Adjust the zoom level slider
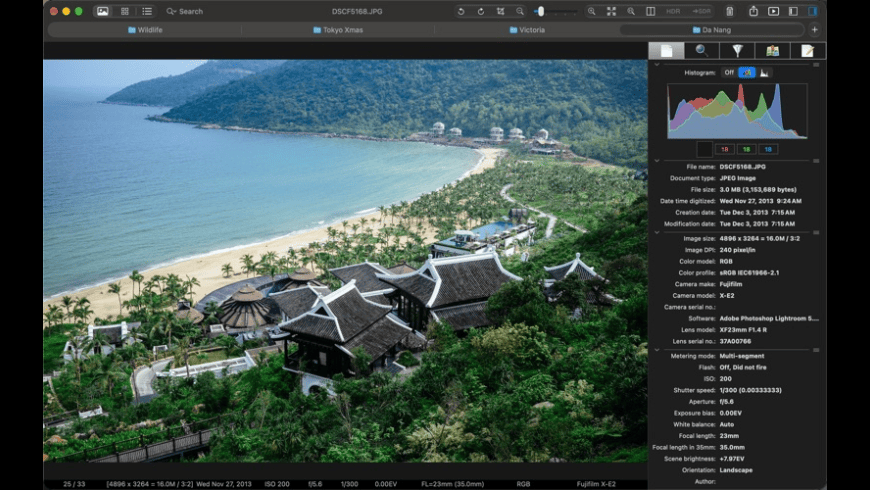 (x=555, y=11)
